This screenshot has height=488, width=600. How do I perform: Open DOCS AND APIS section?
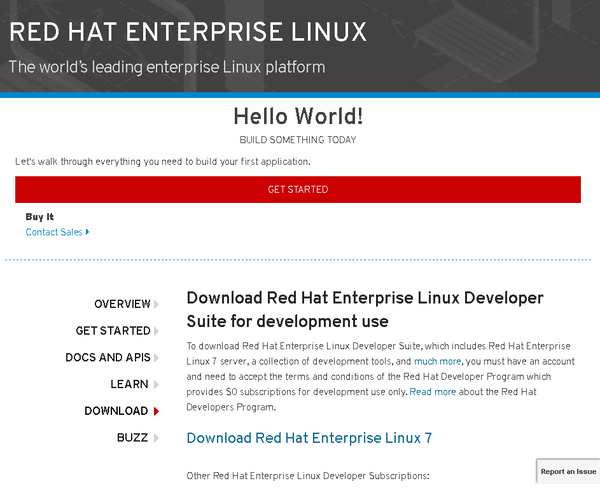coord(108,357)
